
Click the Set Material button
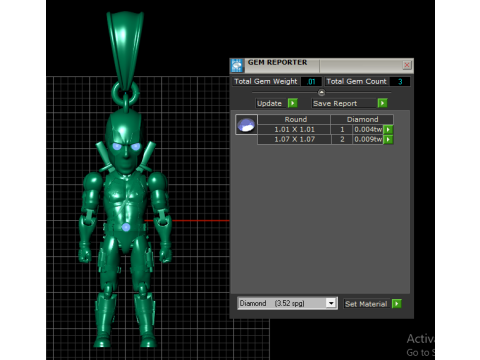click(x=366, y=304)
